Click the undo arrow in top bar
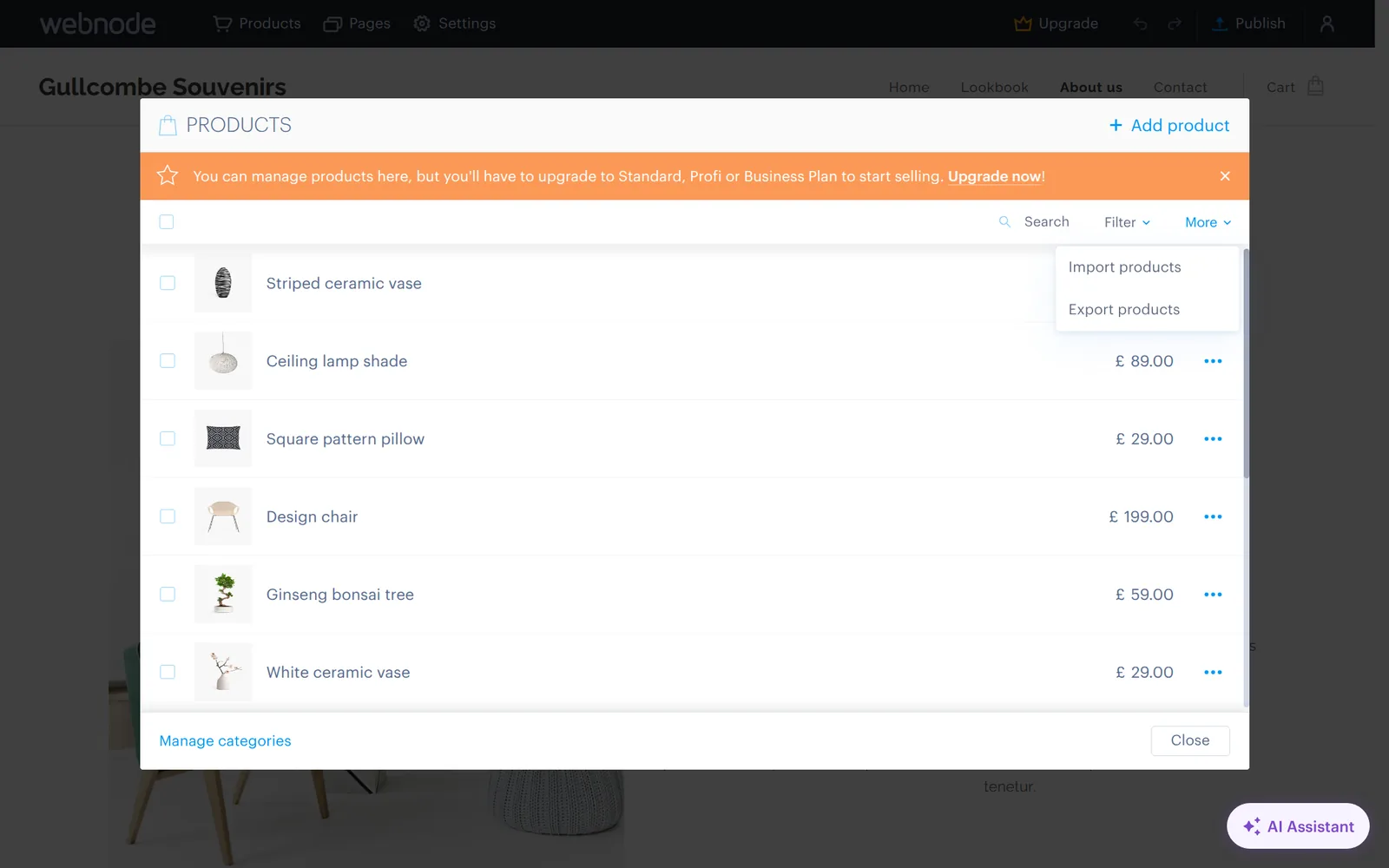1389x868 pixels. click(1140, 24)
